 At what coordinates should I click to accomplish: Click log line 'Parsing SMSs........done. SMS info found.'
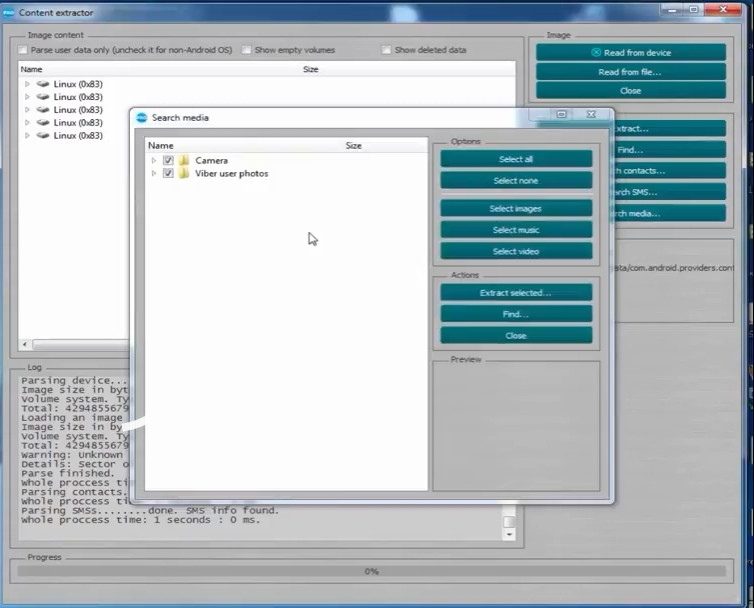(150, 510)
